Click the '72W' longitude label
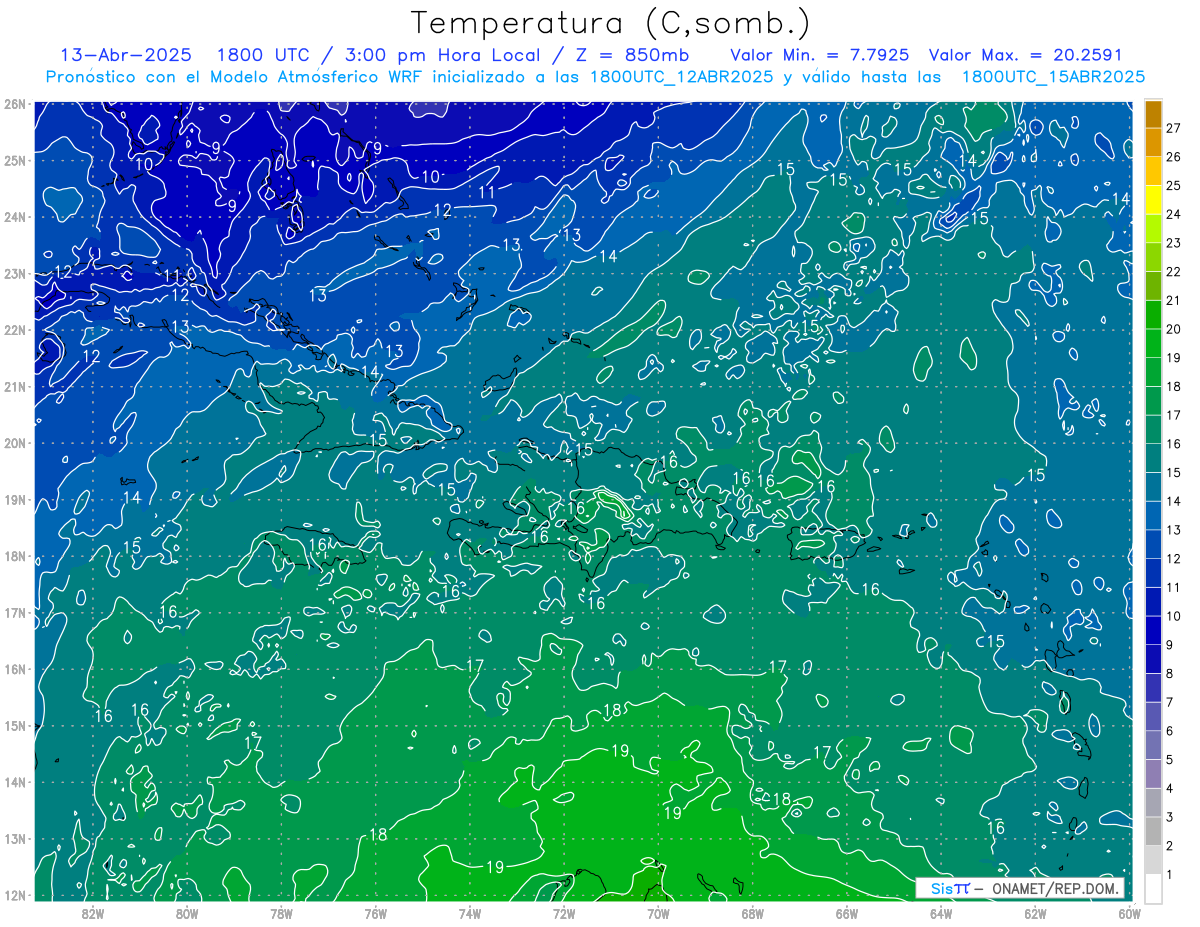The height and width of the screenshot is (927, 1200). [564, 912]
